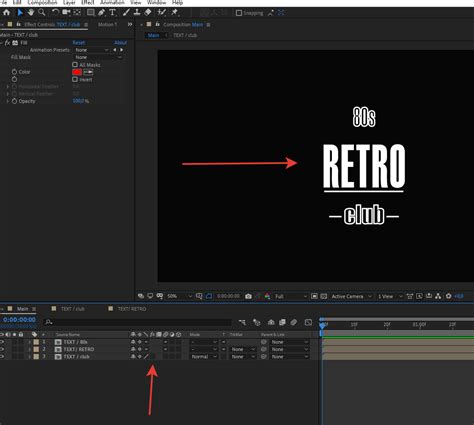474x425 pixels.
Task: Open the Effect menu
Action: pos(88,2)
